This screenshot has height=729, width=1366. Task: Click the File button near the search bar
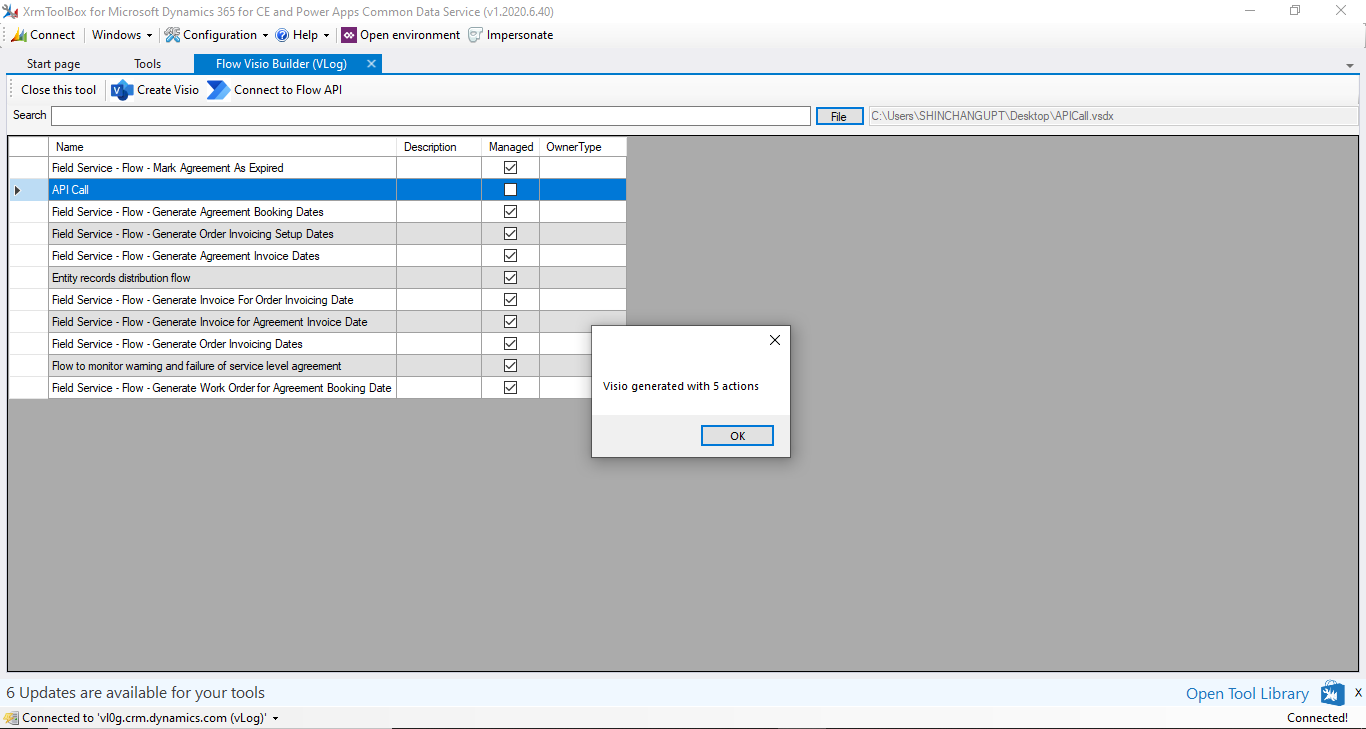[839, 115]
